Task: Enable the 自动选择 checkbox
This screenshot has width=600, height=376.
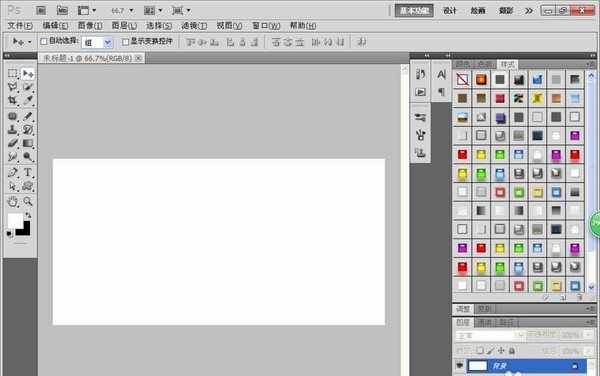Action: [44, 42]
